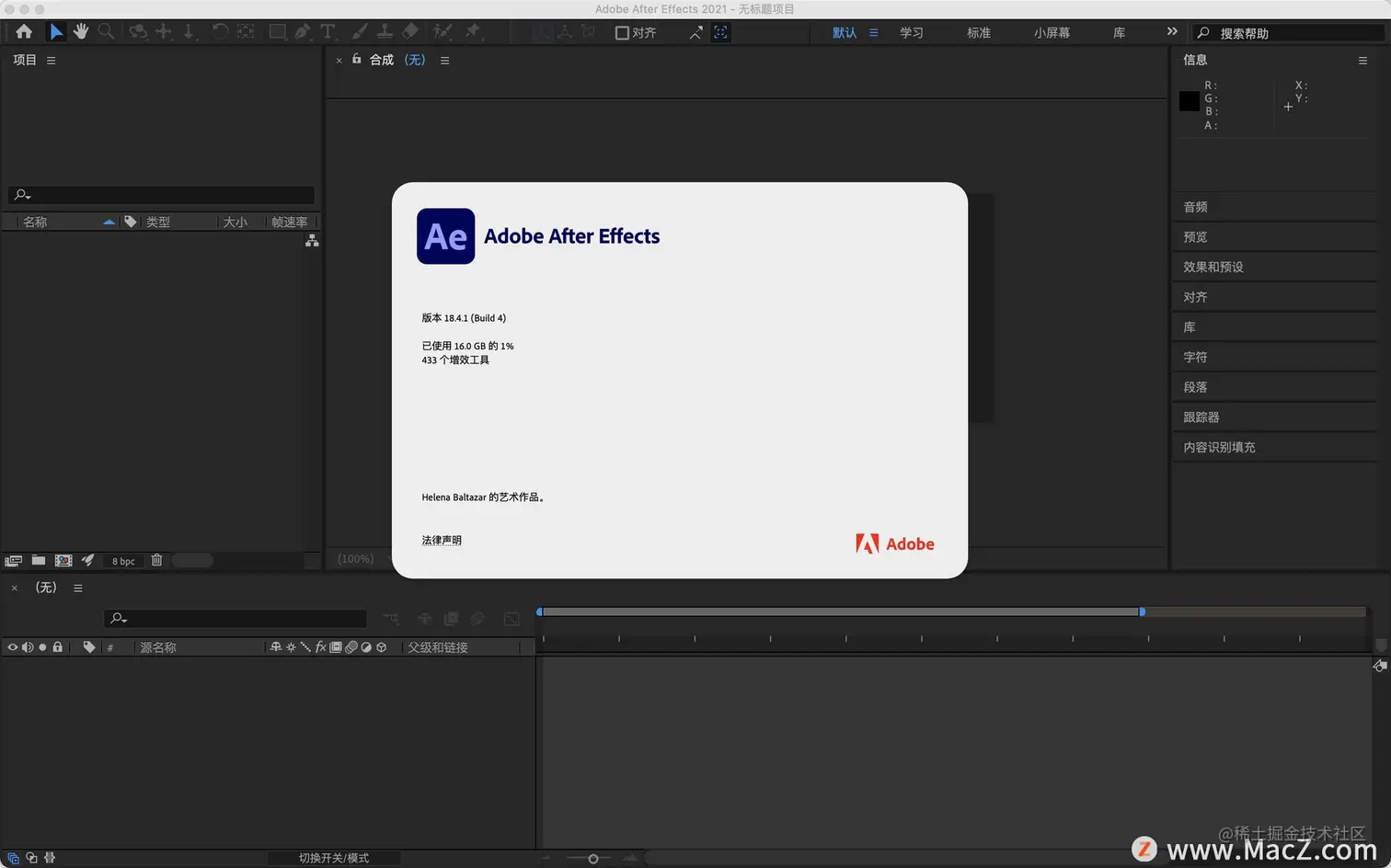Toggle the composition panel lock icon
This screenshot has height=868, width=1391.
click(356, 59)
